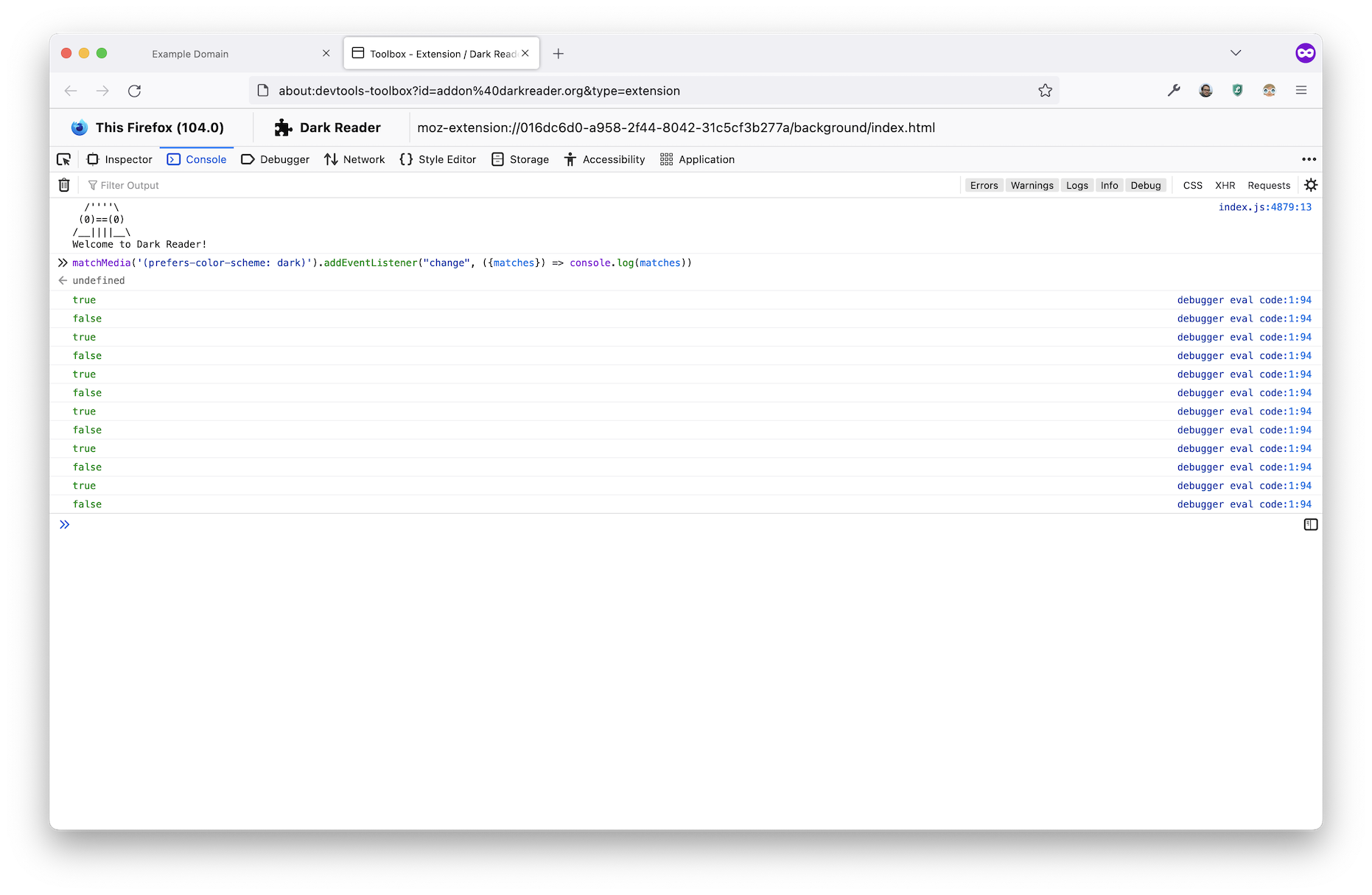
Task: Enable the Warnings log filter
Action: coord(1032,185)
